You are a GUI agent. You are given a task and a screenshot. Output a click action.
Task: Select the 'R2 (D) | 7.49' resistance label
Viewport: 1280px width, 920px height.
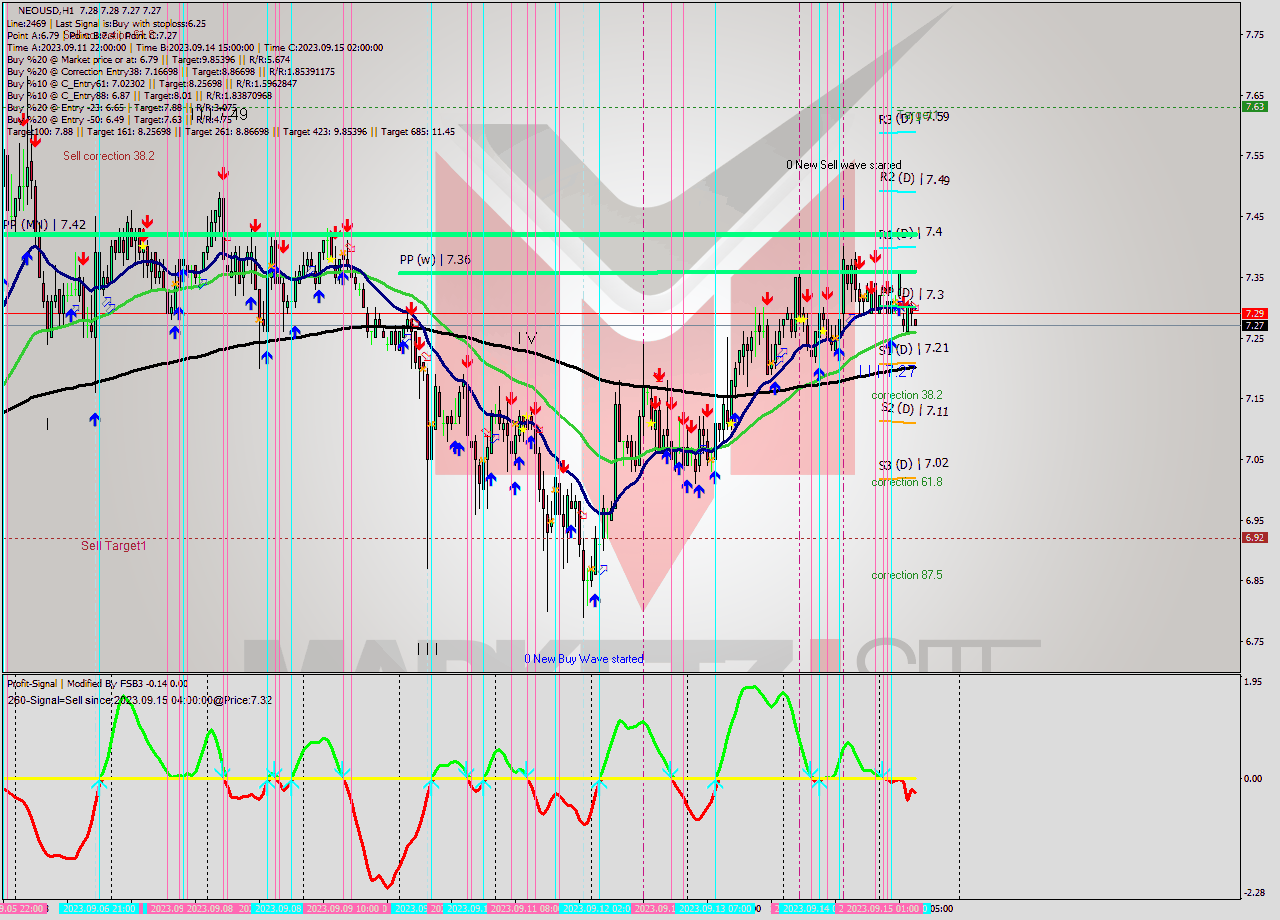(x=915, y=179)
